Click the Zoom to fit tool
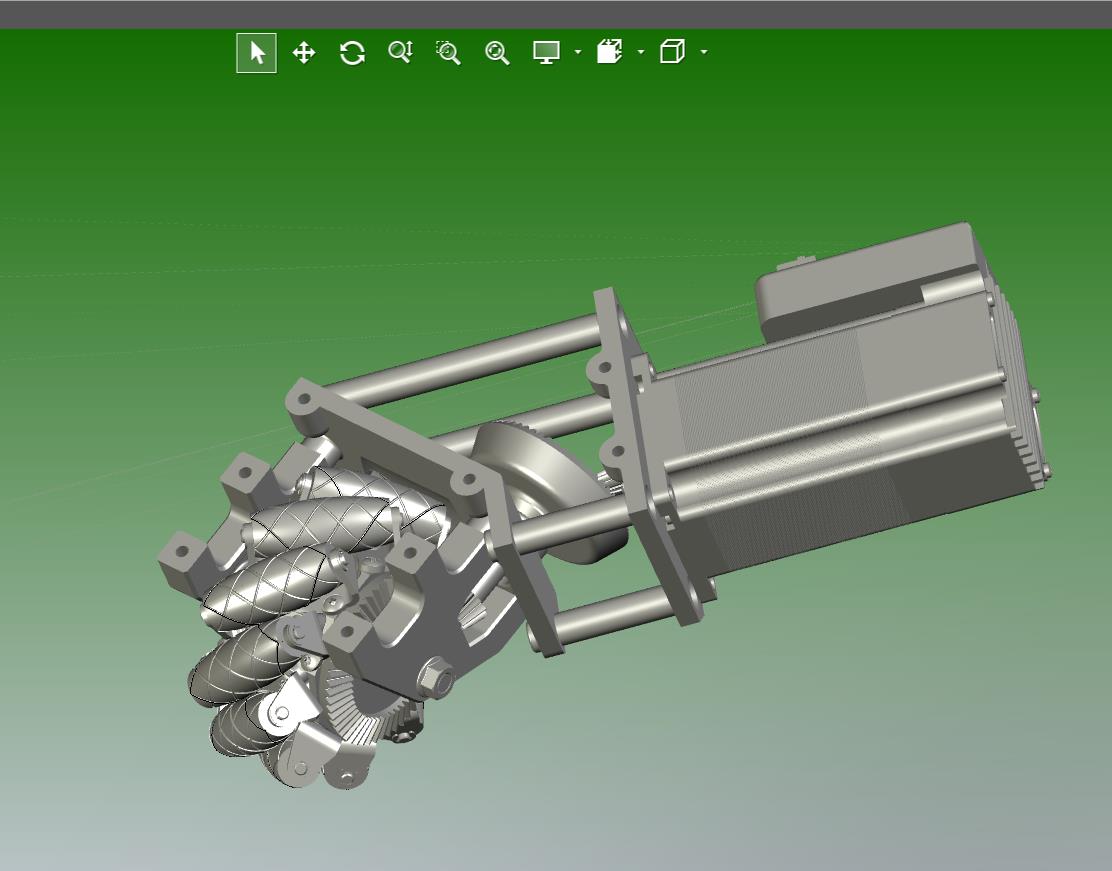This screenshot has width=1112, height=871. pos(496,52)
